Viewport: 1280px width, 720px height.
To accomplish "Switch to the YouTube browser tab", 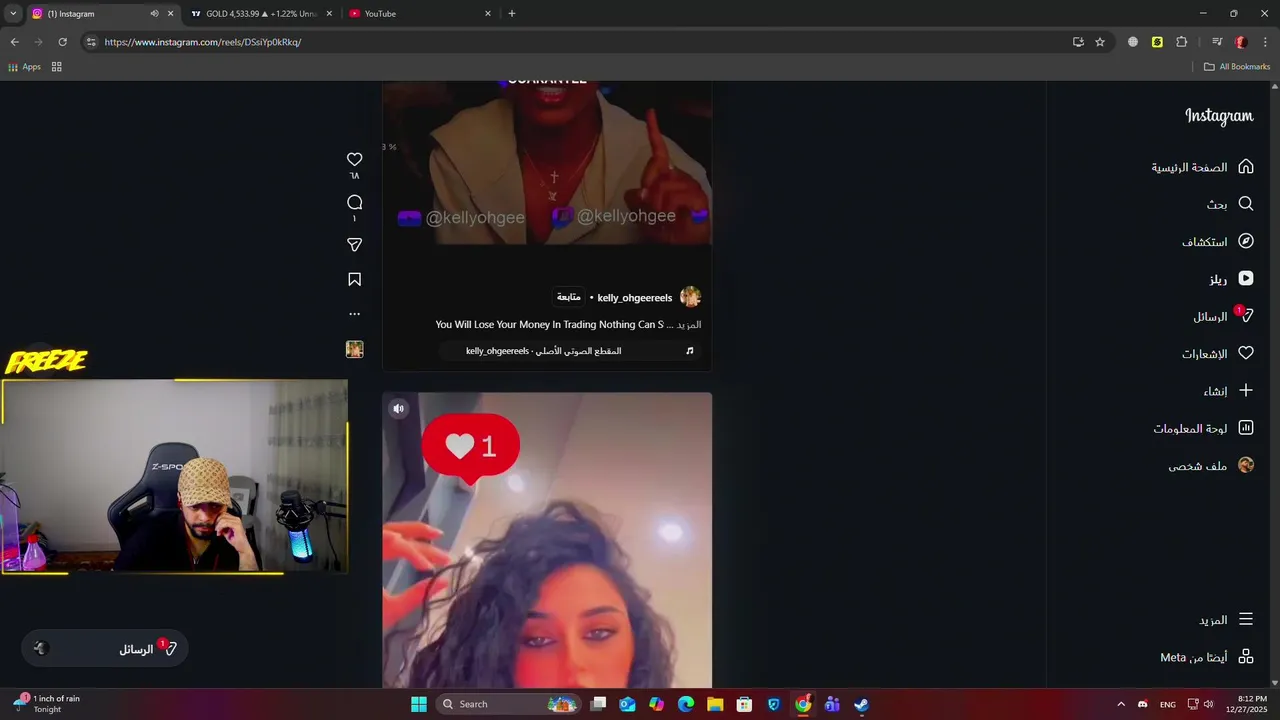I will point(415,14).
